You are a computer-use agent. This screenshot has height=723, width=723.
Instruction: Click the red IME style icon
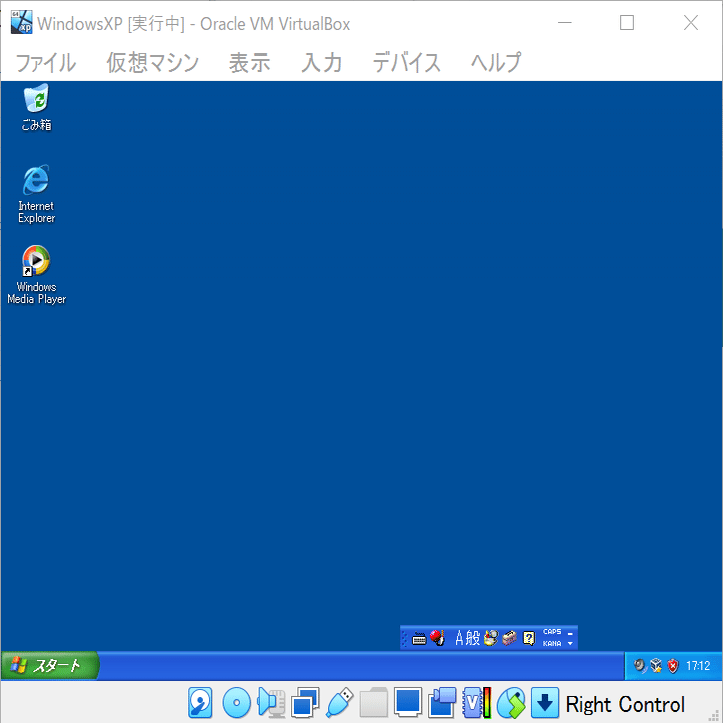coord(437,638)
